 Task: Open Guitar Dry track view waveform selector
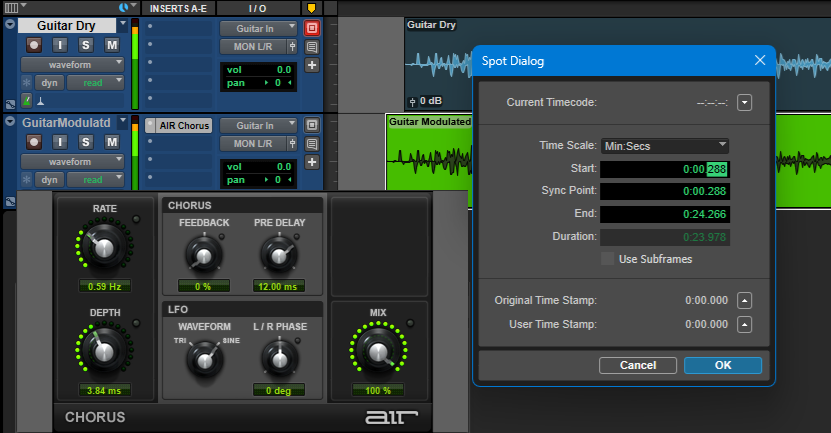click(72, 65)
